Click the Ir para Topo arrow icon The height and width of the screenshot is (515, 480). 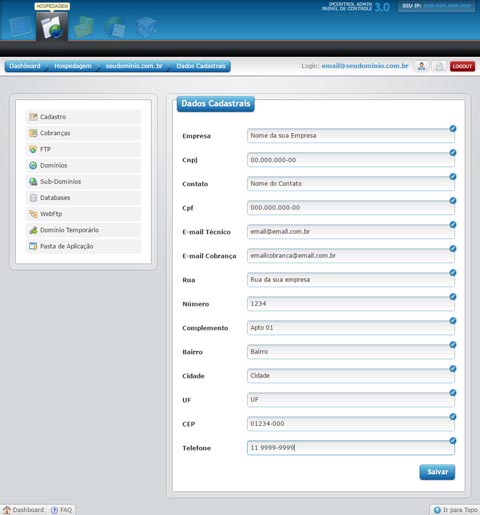coord(437,510)
